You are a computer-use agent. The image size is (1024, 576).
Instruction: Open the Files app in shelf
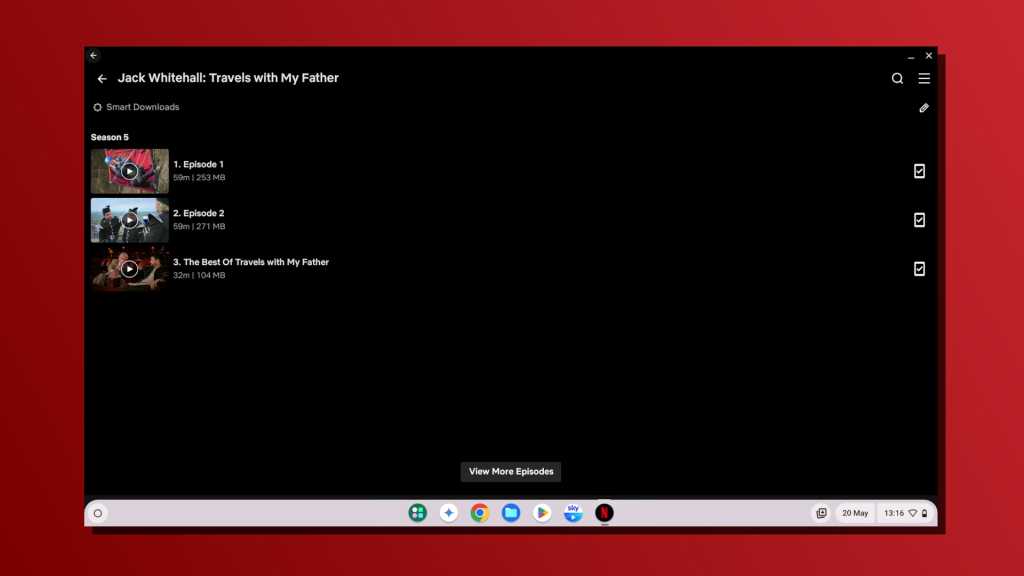pos(511,513)
